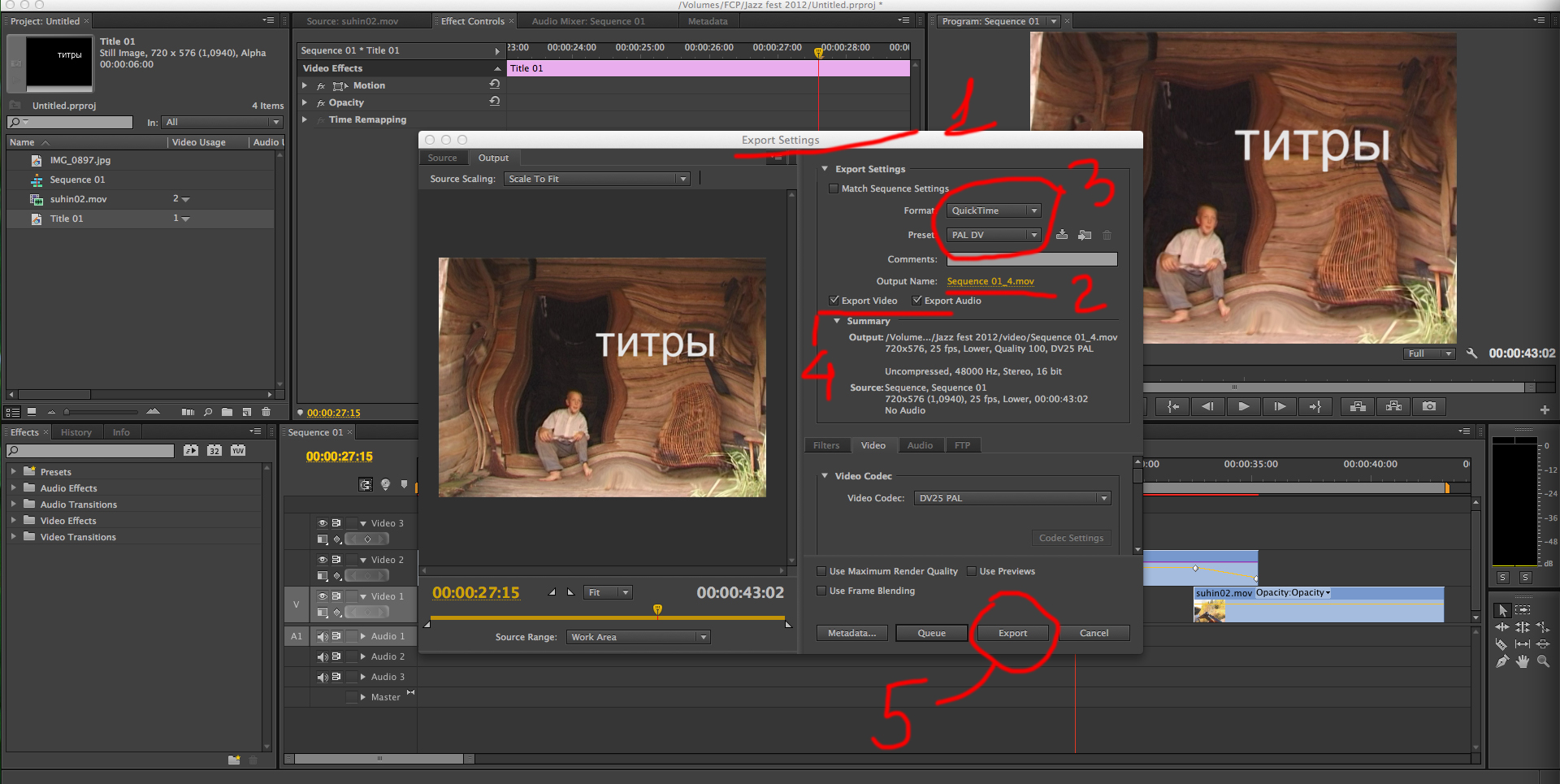This screenshot has width=1560, height=784.
Task: Switch Project panel to Icon View
Action: 32,412
